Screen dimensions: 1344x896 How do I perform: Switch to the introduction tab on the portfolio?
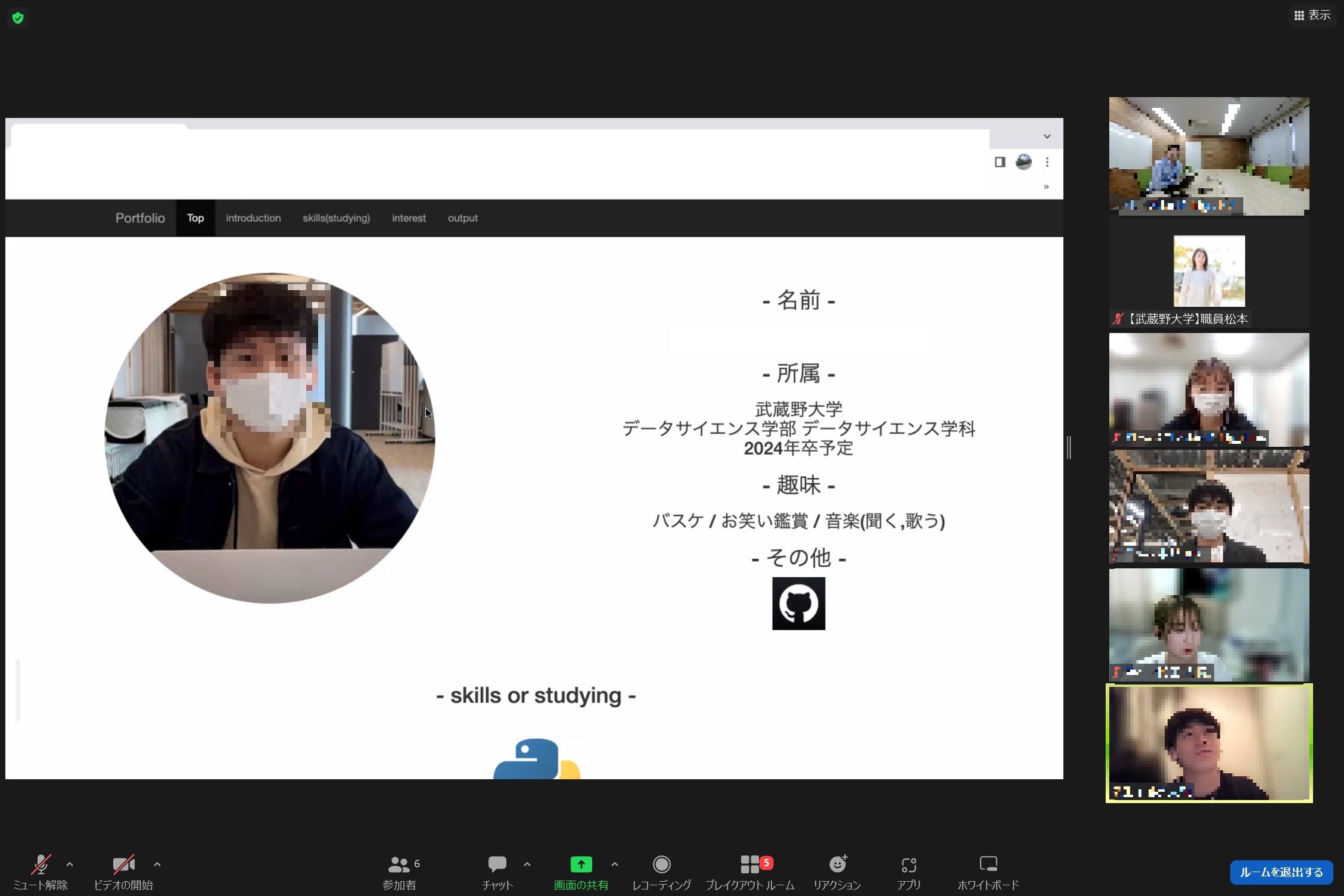[253, 218]
